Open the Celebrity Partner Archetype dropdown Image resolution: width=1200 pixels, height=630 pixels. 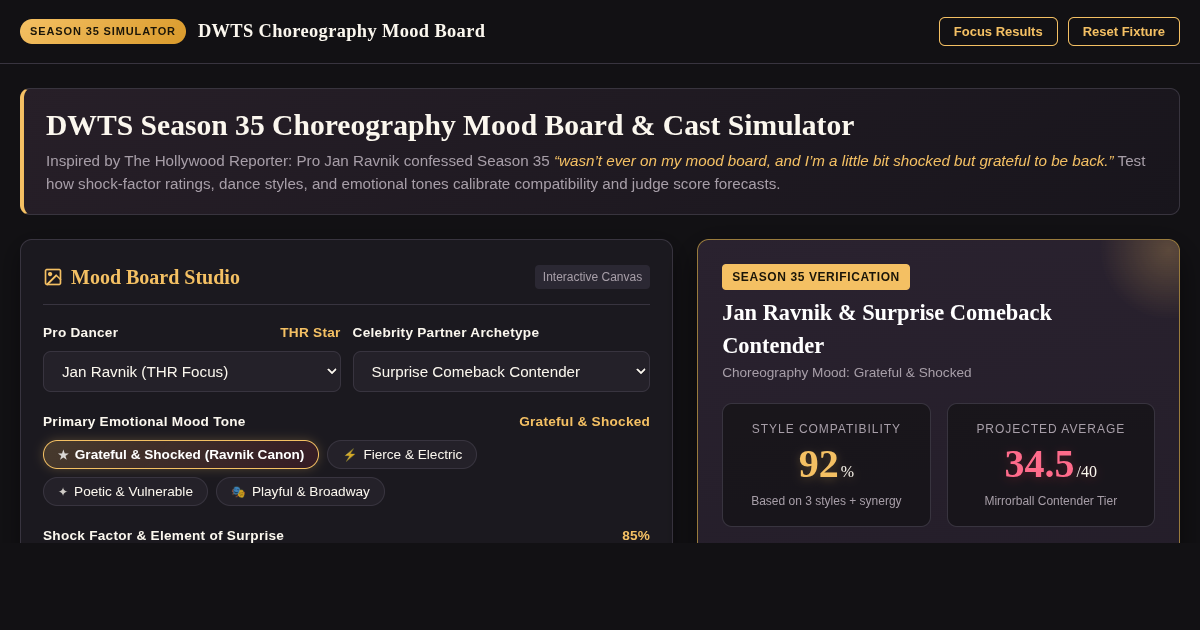(501, 371)
